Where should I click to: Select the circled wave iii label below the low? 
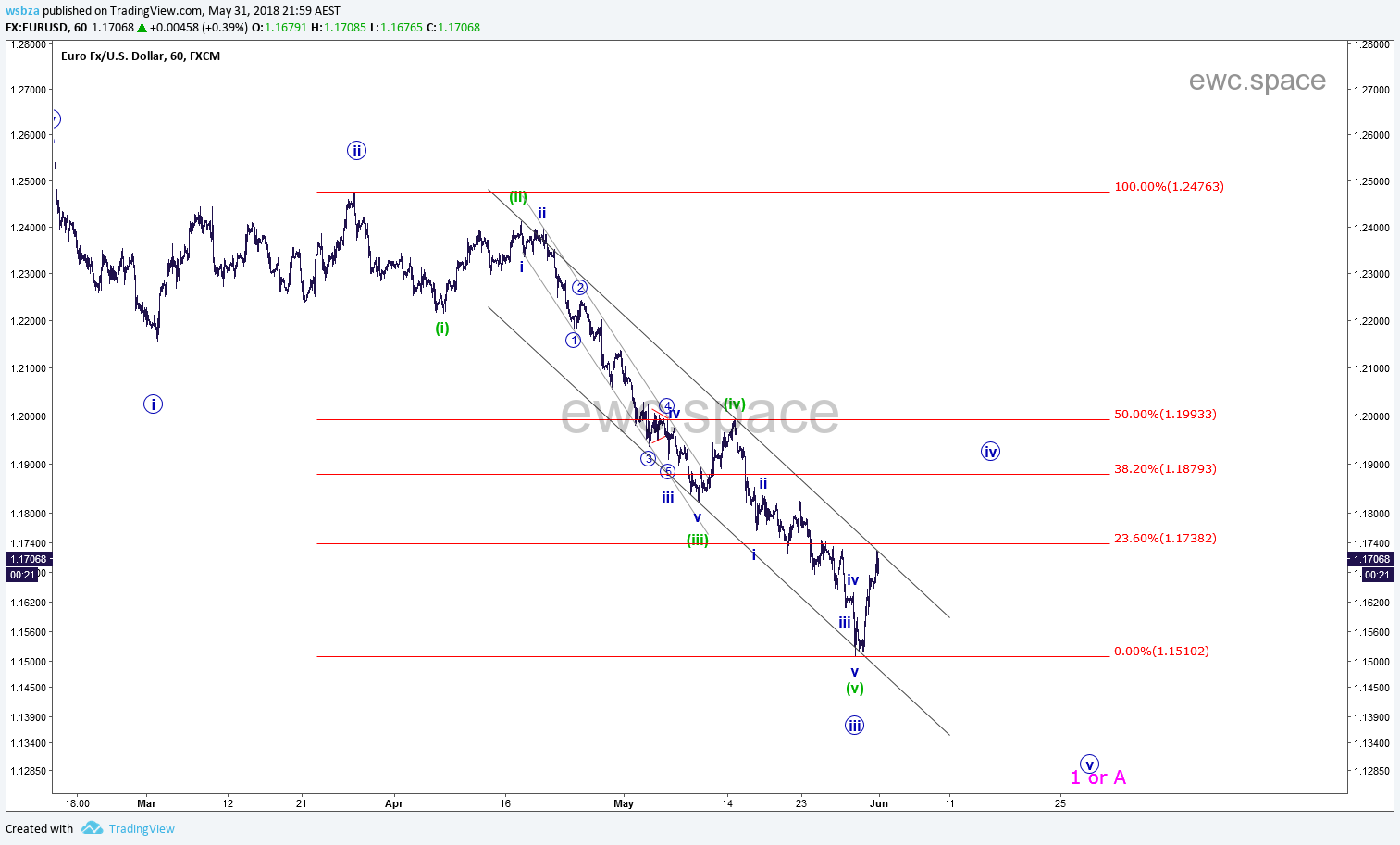[x=854, y=726]
